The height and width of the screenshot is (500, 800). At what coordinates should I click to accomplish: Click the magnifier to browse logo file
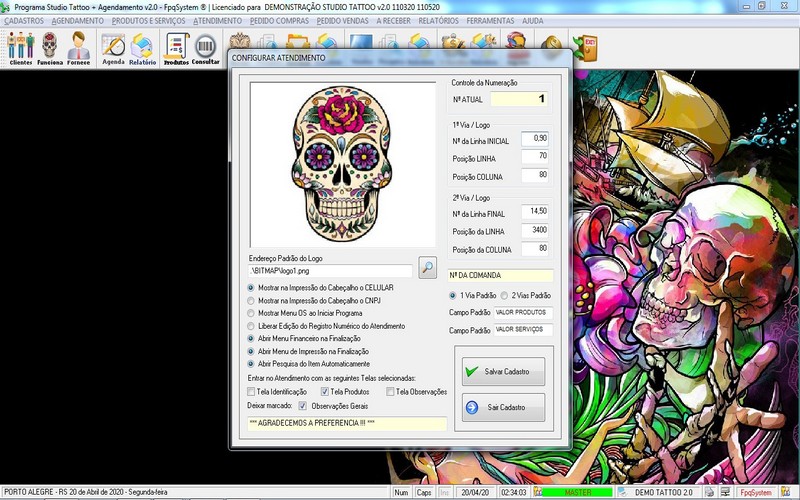pyautogui.click(x=428, y=267)
